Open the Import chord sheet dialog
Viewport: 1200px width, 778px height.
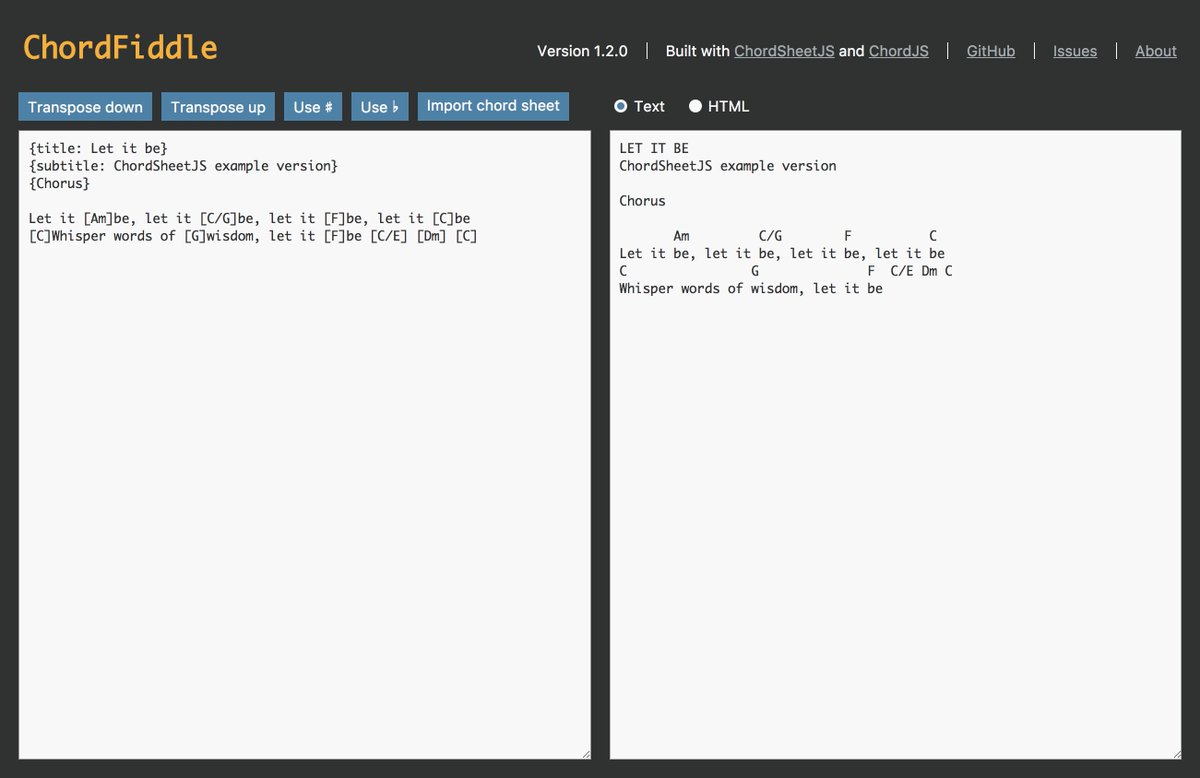tap(493, 106)
